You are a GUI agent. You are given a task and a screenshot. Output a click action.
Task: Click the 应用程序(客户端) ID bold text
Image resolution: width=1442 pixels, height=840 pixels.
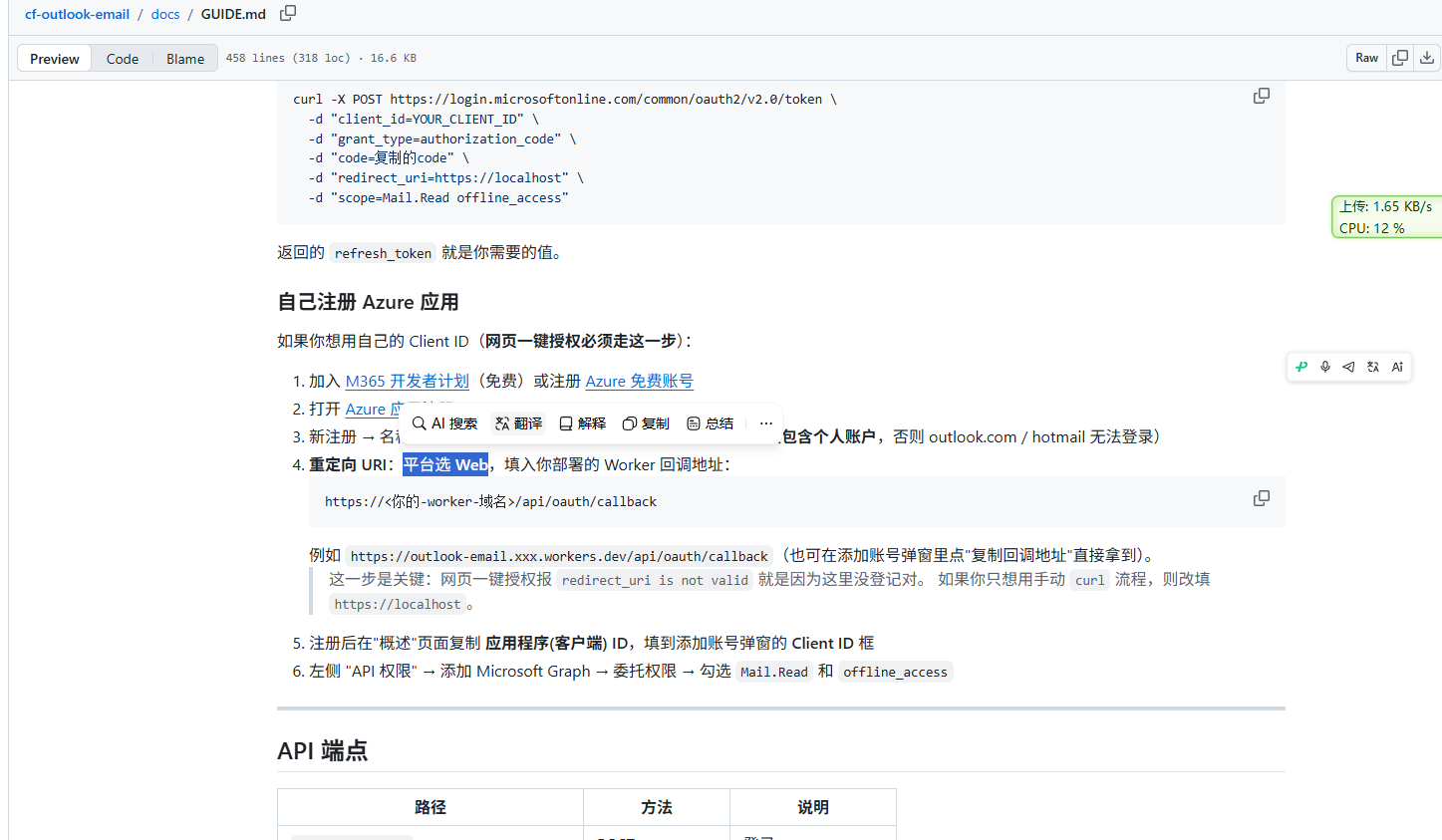[556, 643]
